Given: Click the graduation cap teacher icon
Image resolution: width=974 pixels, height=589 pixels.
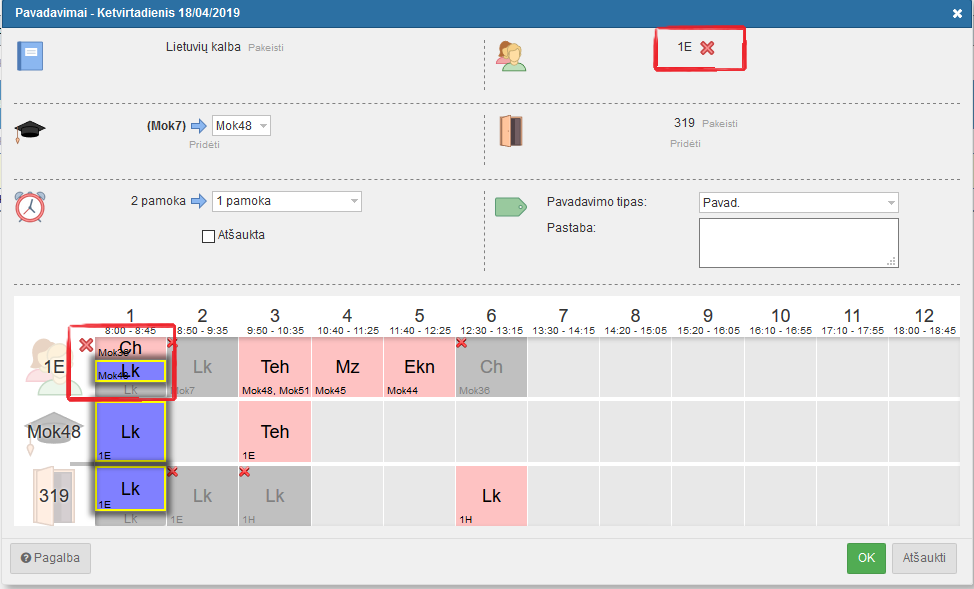Looking at the screenshot, I should [x=30, y=131].
